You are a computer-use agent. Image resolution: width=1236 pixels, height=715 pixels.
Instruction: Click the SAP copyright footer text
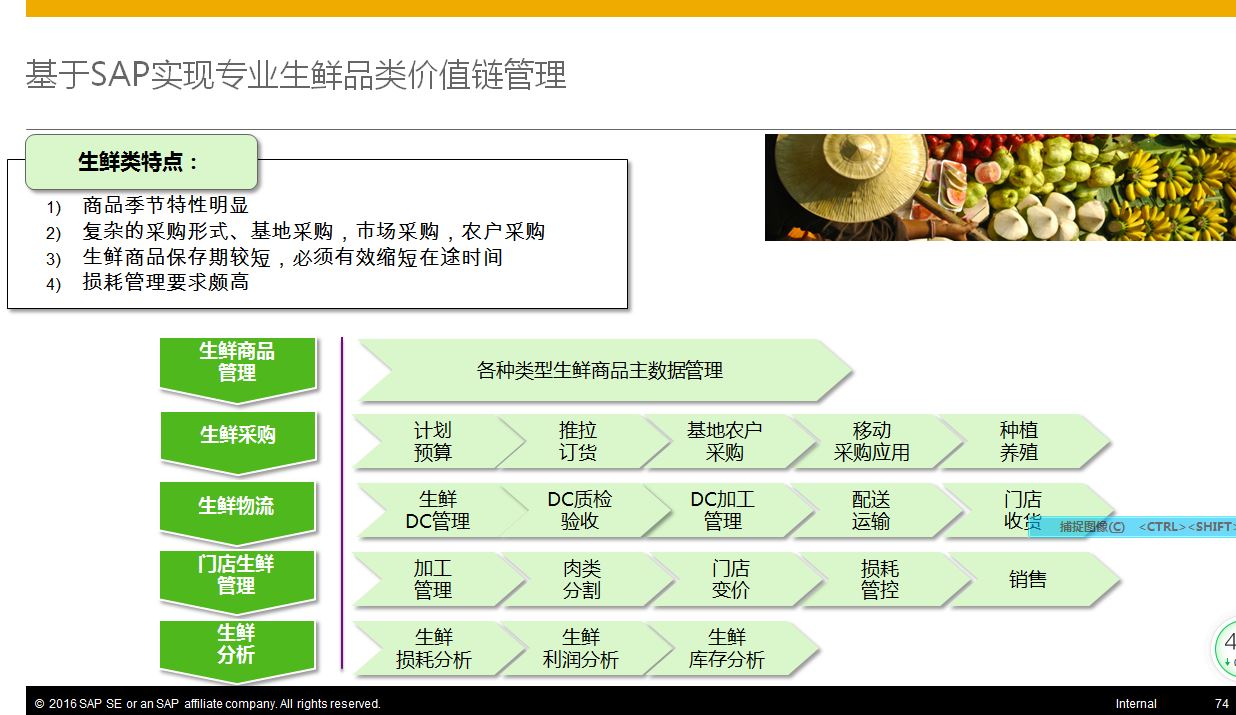[208, 704]
